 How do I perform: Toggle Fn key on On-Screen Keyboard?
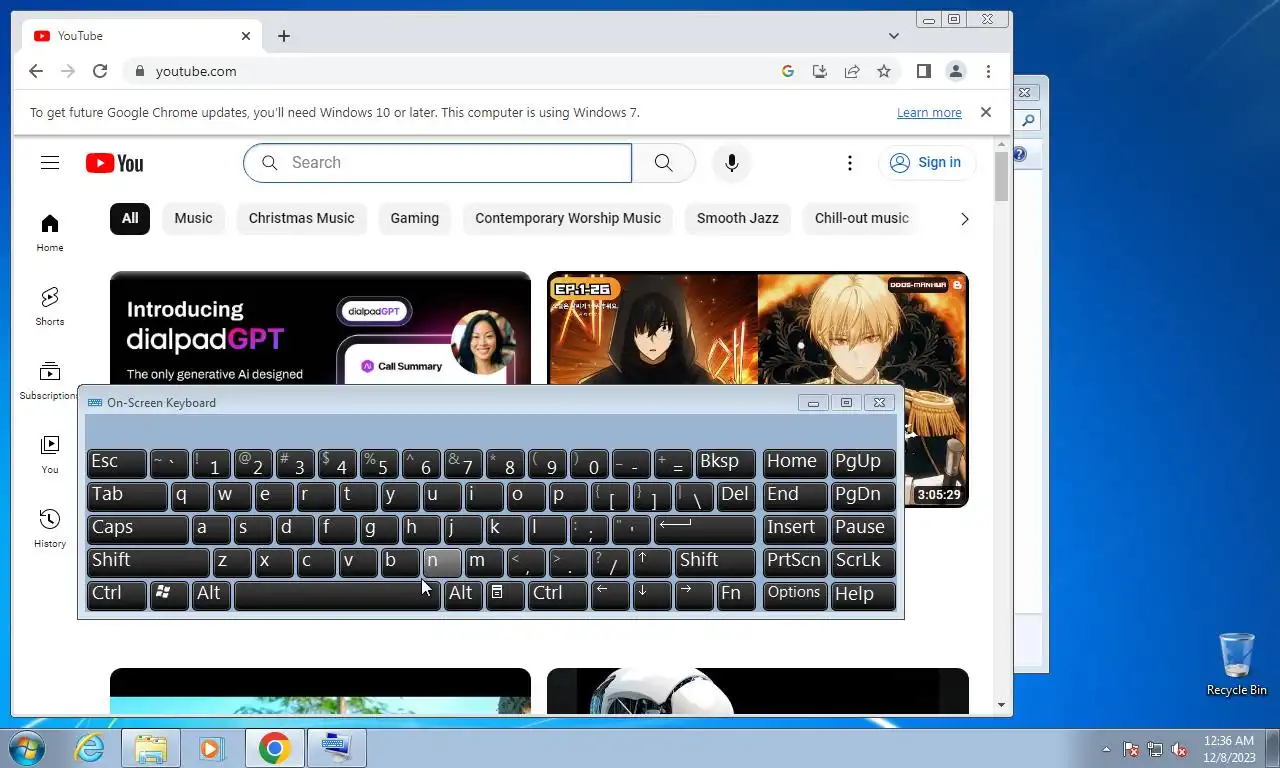pos(736,594)
